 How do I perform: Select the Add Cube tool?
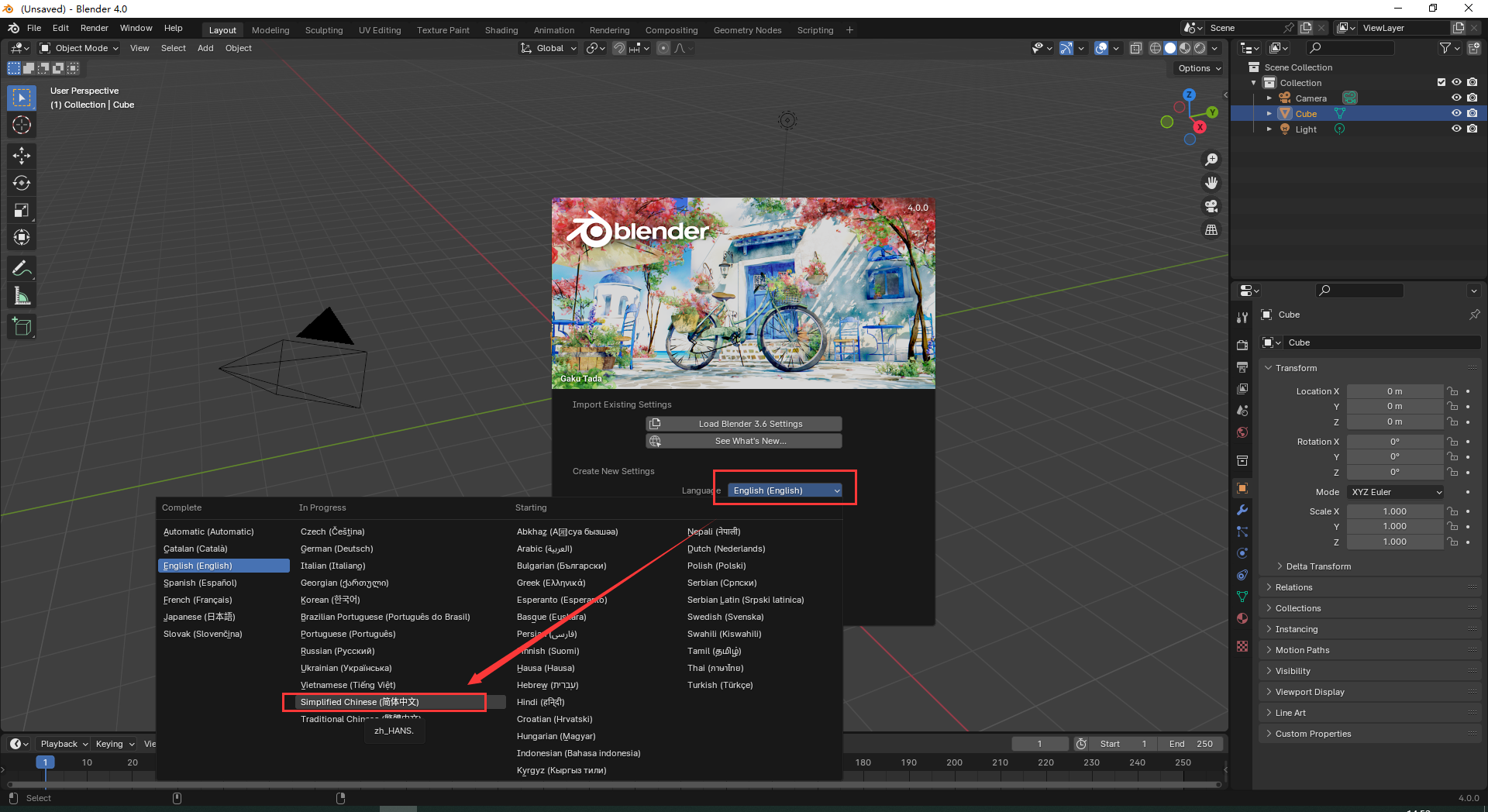tap(21, 326)
